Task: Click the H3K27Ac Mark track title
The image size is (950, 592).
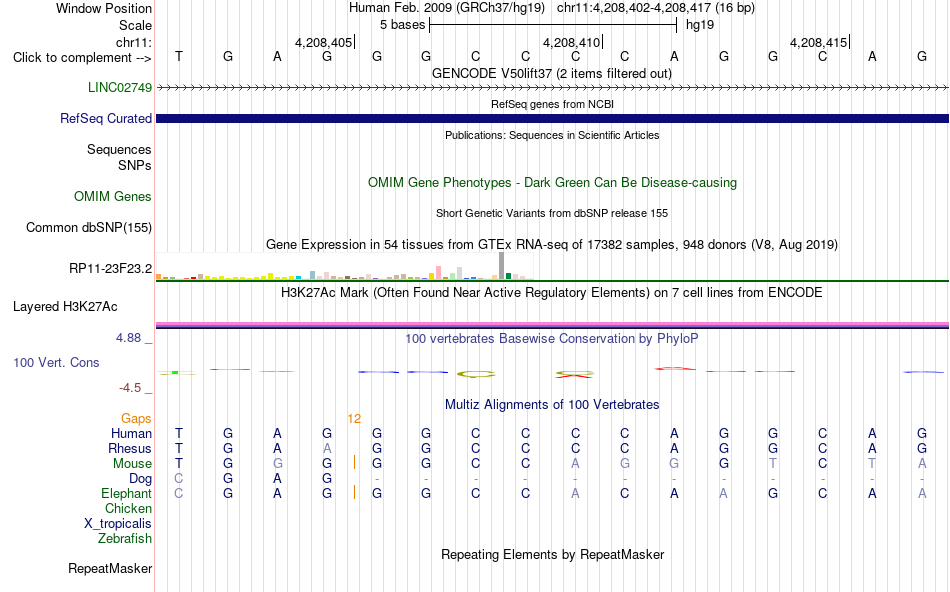Action: click(x=552, y=293)
